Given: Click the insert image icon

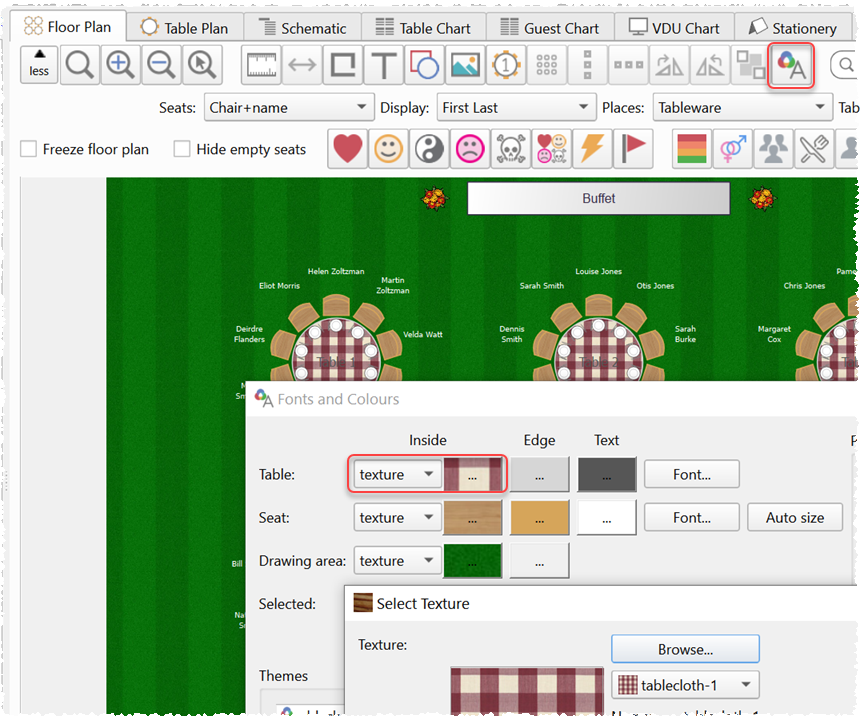Looking at the screenshot, I should tap(465, 66).
